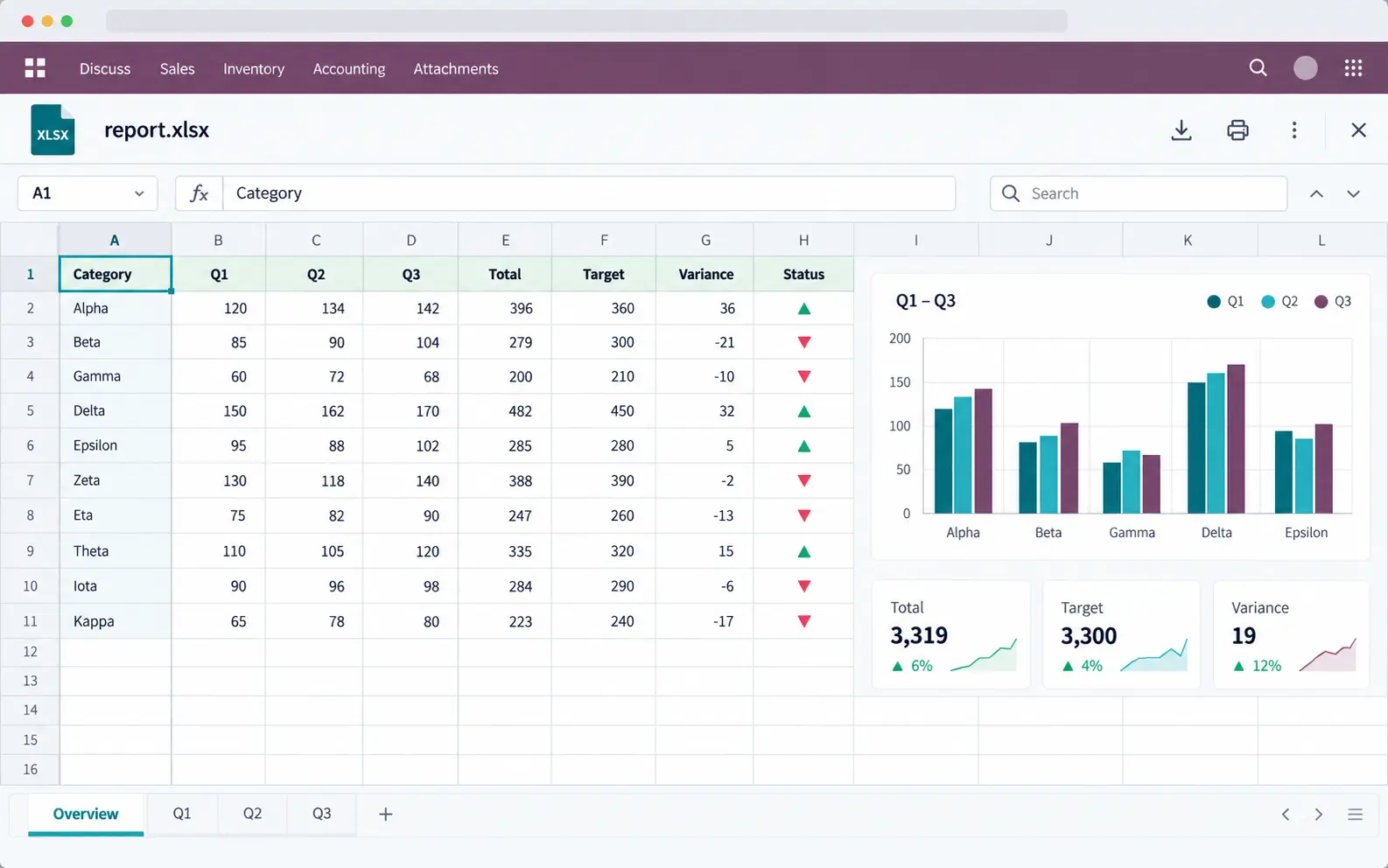Select row 5 header

point(30,411)
